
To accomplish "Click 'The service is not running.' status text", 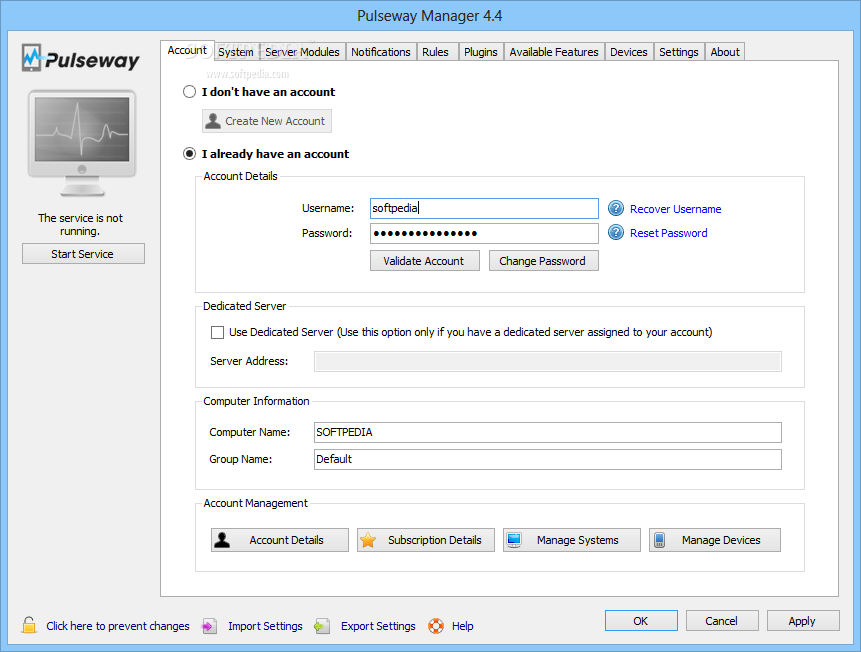I will [x=80, y=225].
